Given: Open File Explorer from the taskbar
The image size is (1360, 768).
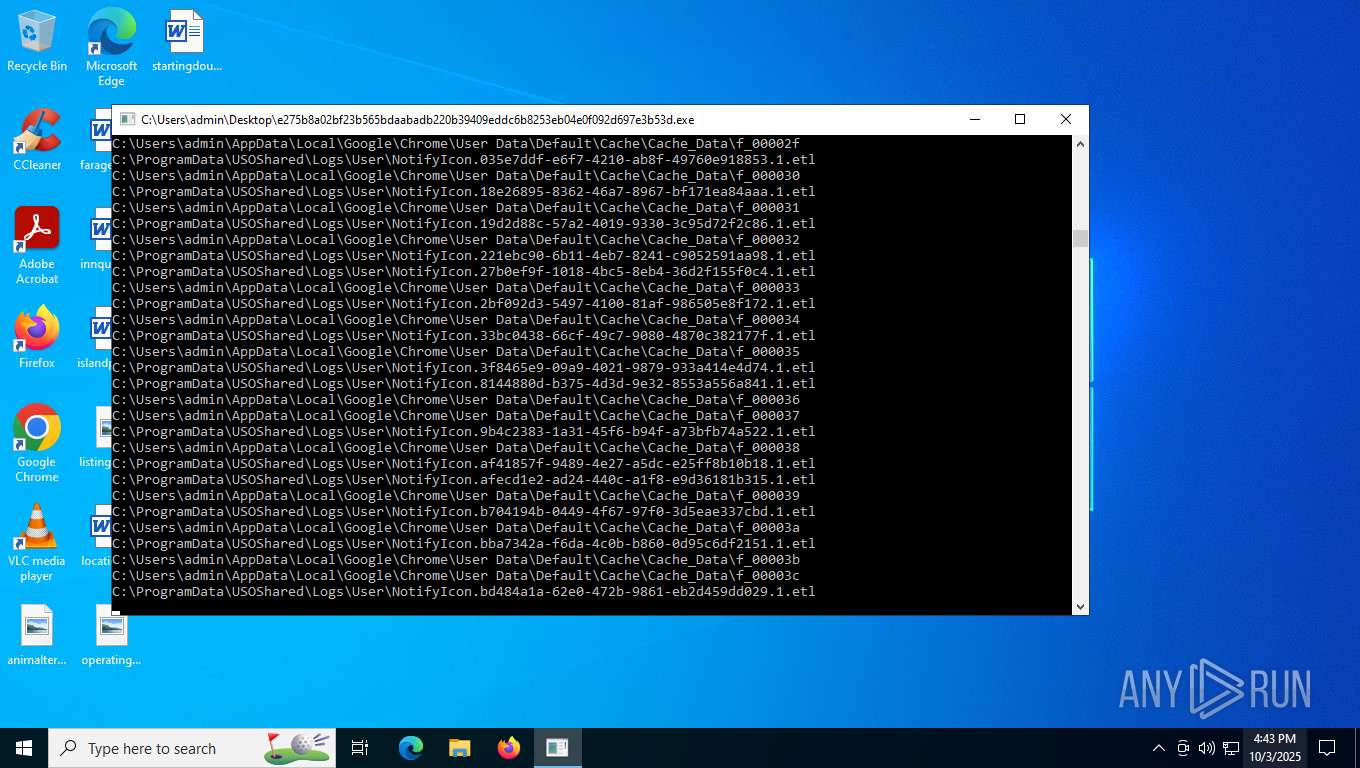Looking at the screenshot, I should pos(459,748).
